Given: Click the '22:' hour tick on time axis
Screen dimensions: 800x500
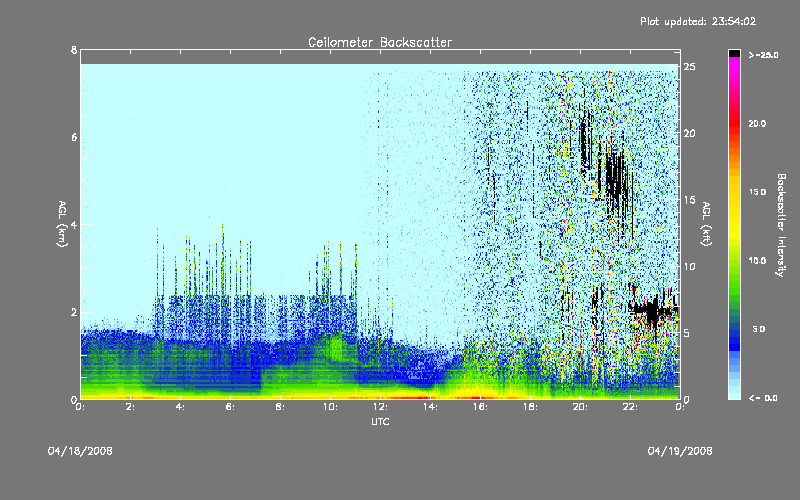Looking at the screenshot, I should (630, 407).
